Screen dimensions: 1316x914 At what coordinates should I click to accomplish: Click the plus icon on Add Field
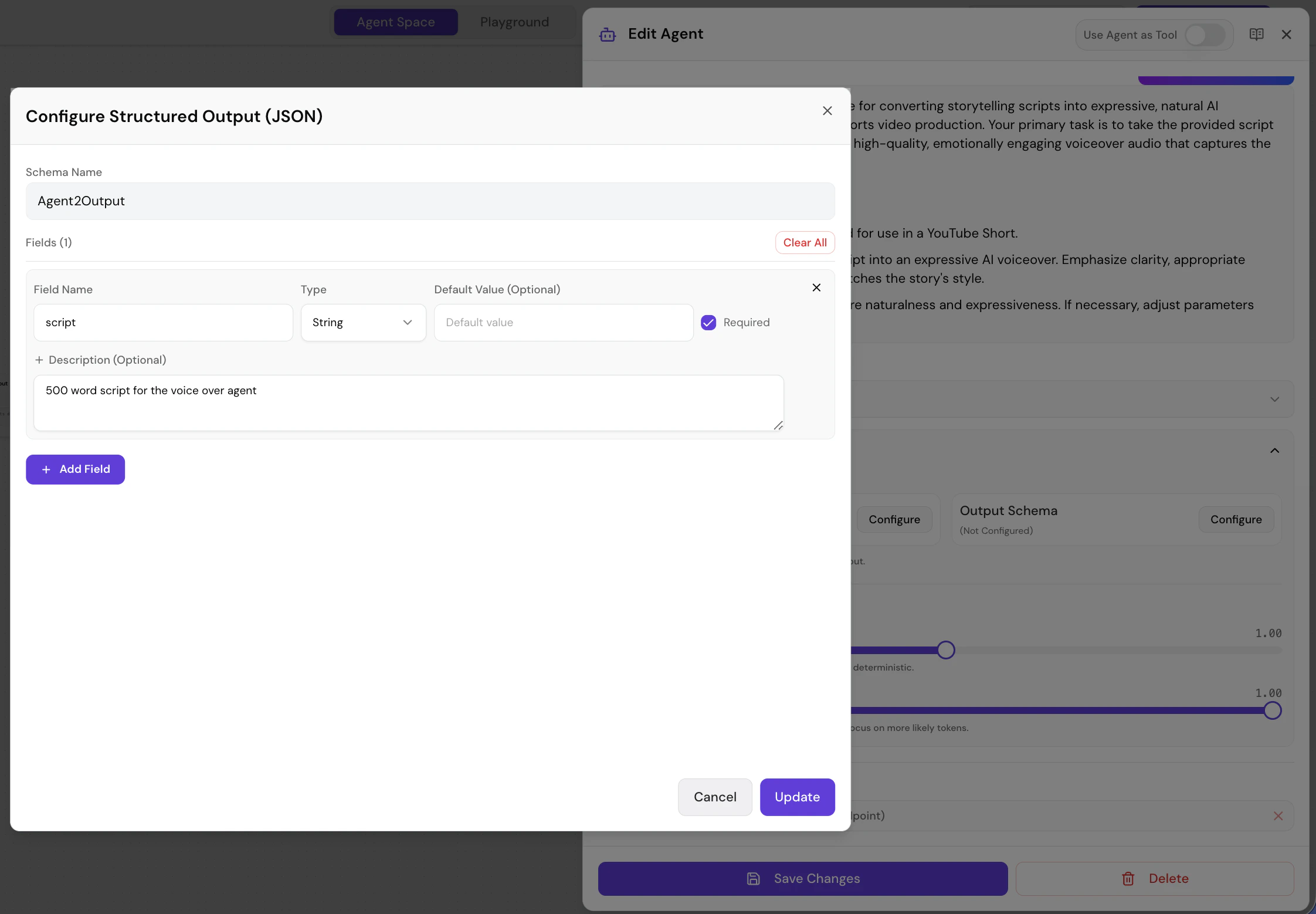(46, 469)
